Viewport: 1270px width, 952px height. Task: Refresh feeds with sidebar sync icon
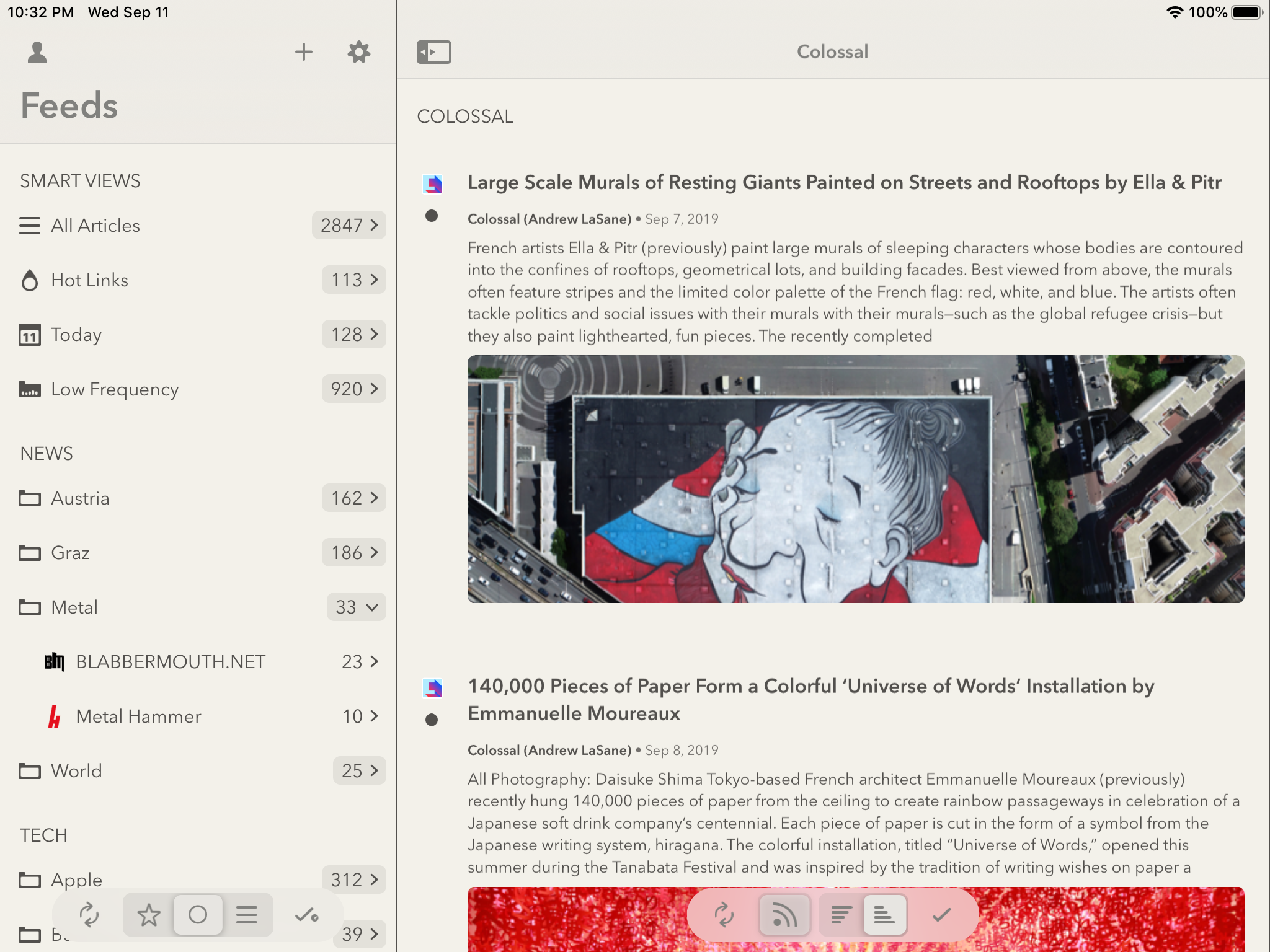pos(89,914)
